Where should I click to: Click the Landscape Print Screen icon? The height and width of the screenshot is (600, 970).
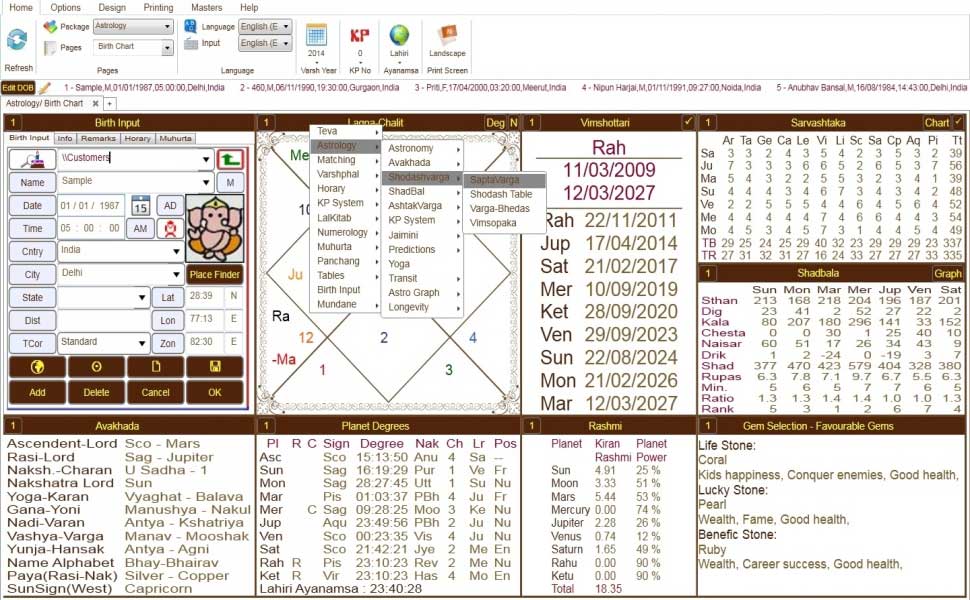pyautogui.click(x=447, y=35)
